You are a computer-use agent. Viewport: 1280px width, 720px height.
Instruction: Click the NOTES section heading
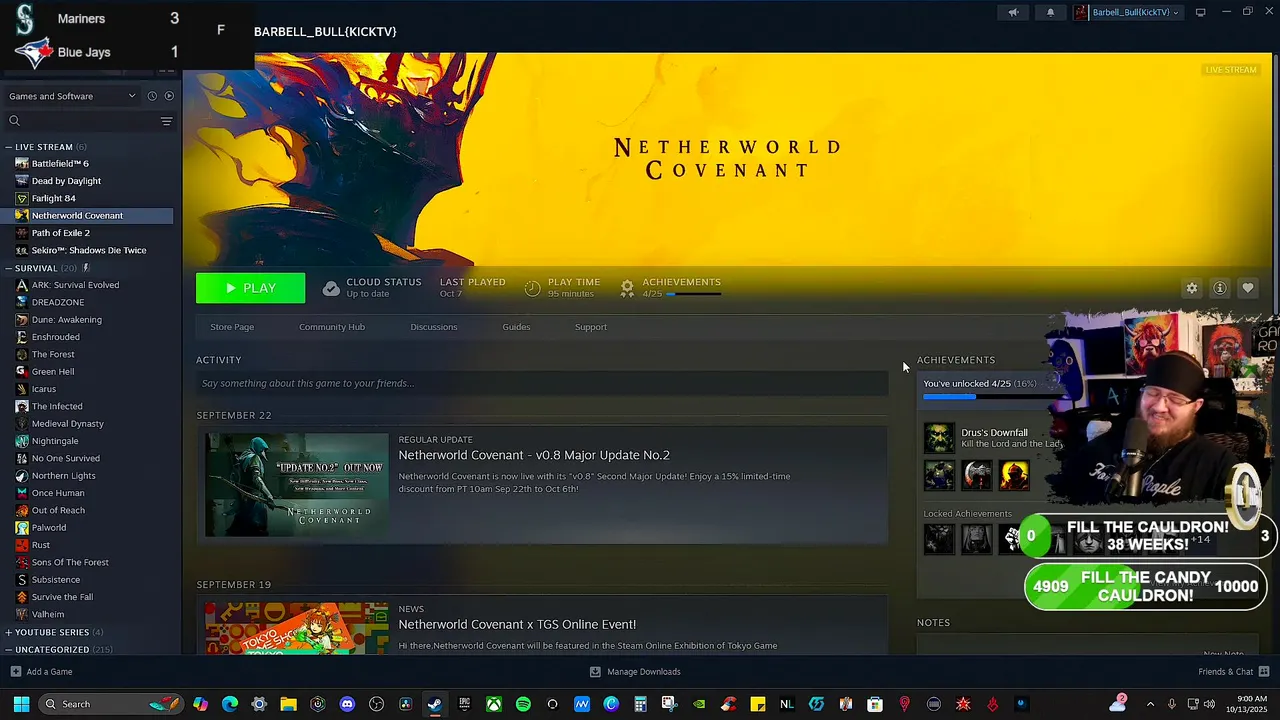933,623
